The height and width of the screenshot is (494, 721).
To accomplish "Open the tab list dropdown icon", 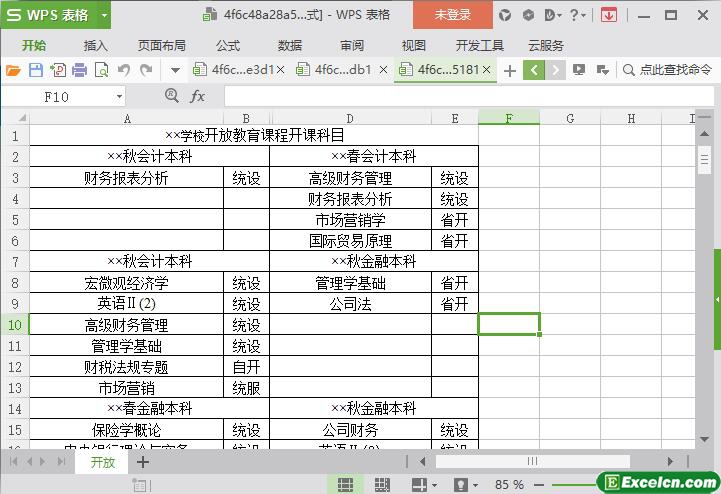I will (x=602, y=70).
